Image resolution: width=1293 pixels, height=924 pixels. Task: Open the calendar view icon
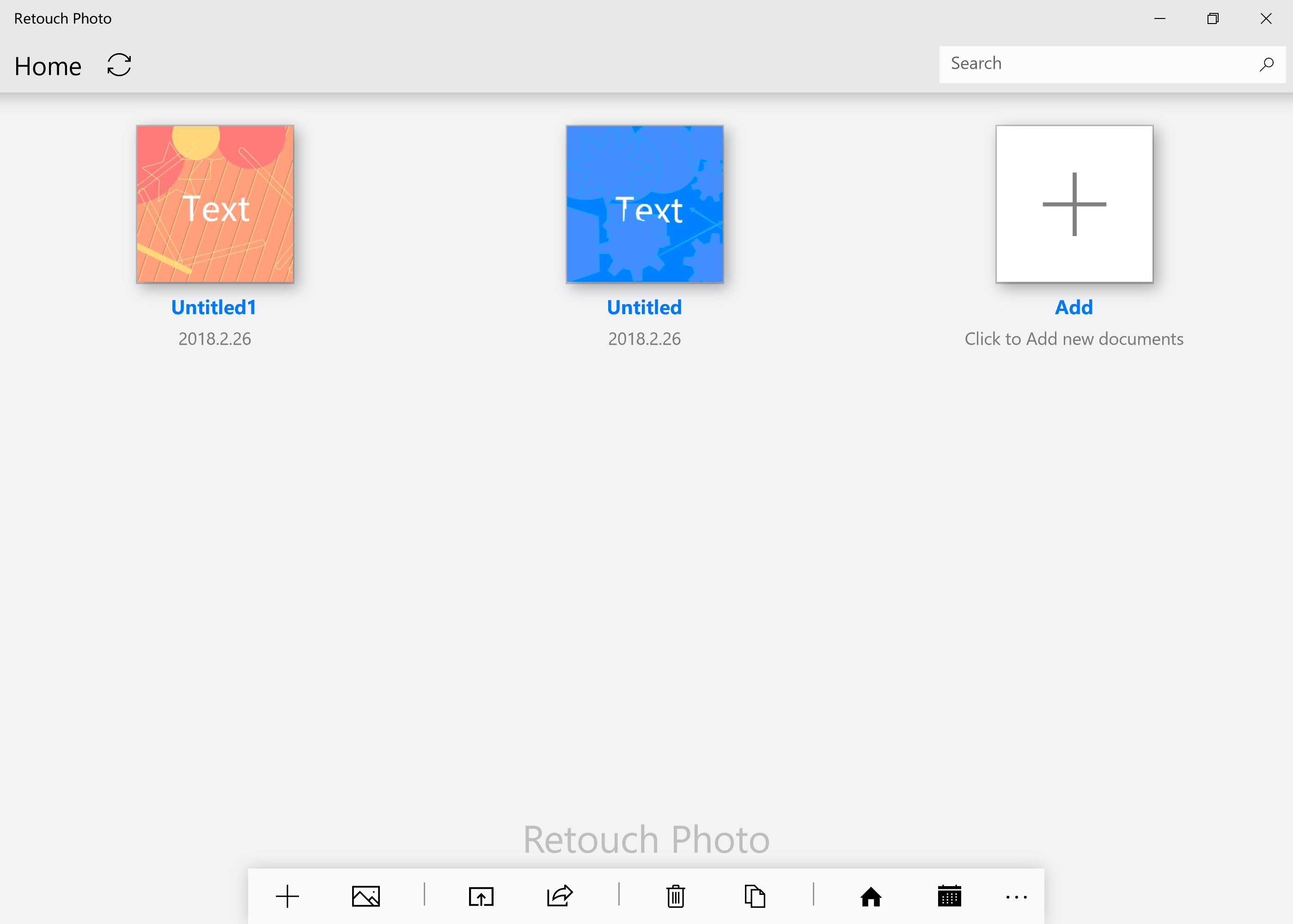[x=949, y=897]
